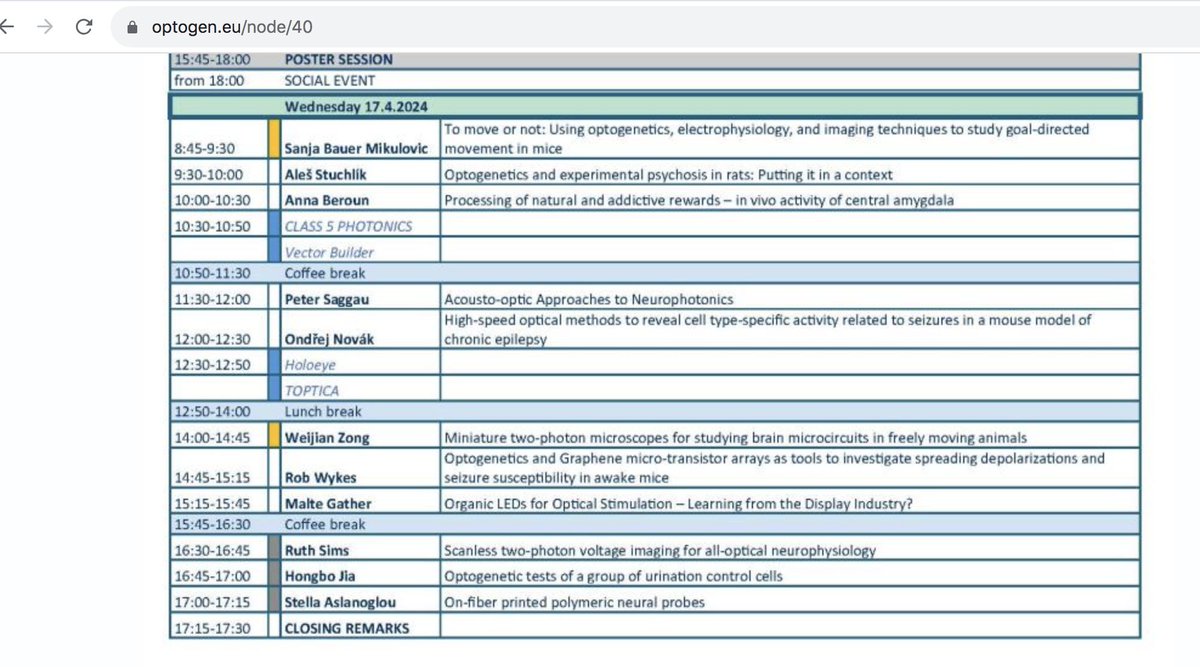Image resolution: width=1200 pixels, height=667 pixels.
Task: Click the talk title about central amygdala activity
Action: (x=699, y=200)
